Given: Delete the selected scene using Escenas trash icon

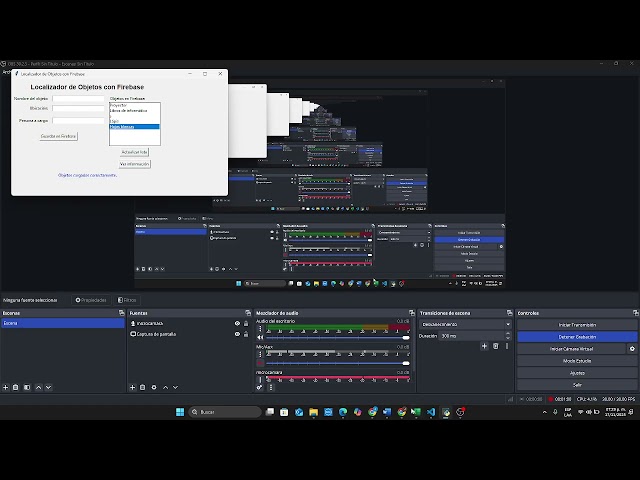Looking at the screenshot, I should 16,387.
